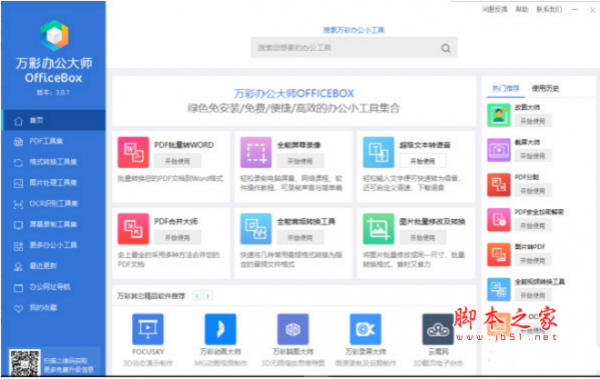This screenshot has height=379, width=600.
Task: Click the 图片批量修改及转换 green icon
Action: [378, 229]
